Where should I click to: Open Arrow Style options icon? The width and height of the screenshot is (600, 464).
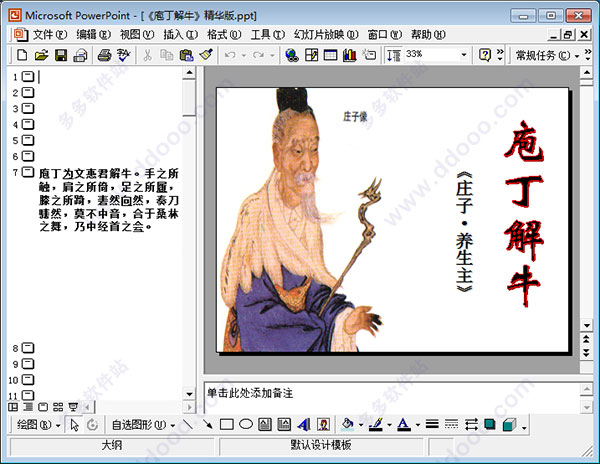(471, 424)
